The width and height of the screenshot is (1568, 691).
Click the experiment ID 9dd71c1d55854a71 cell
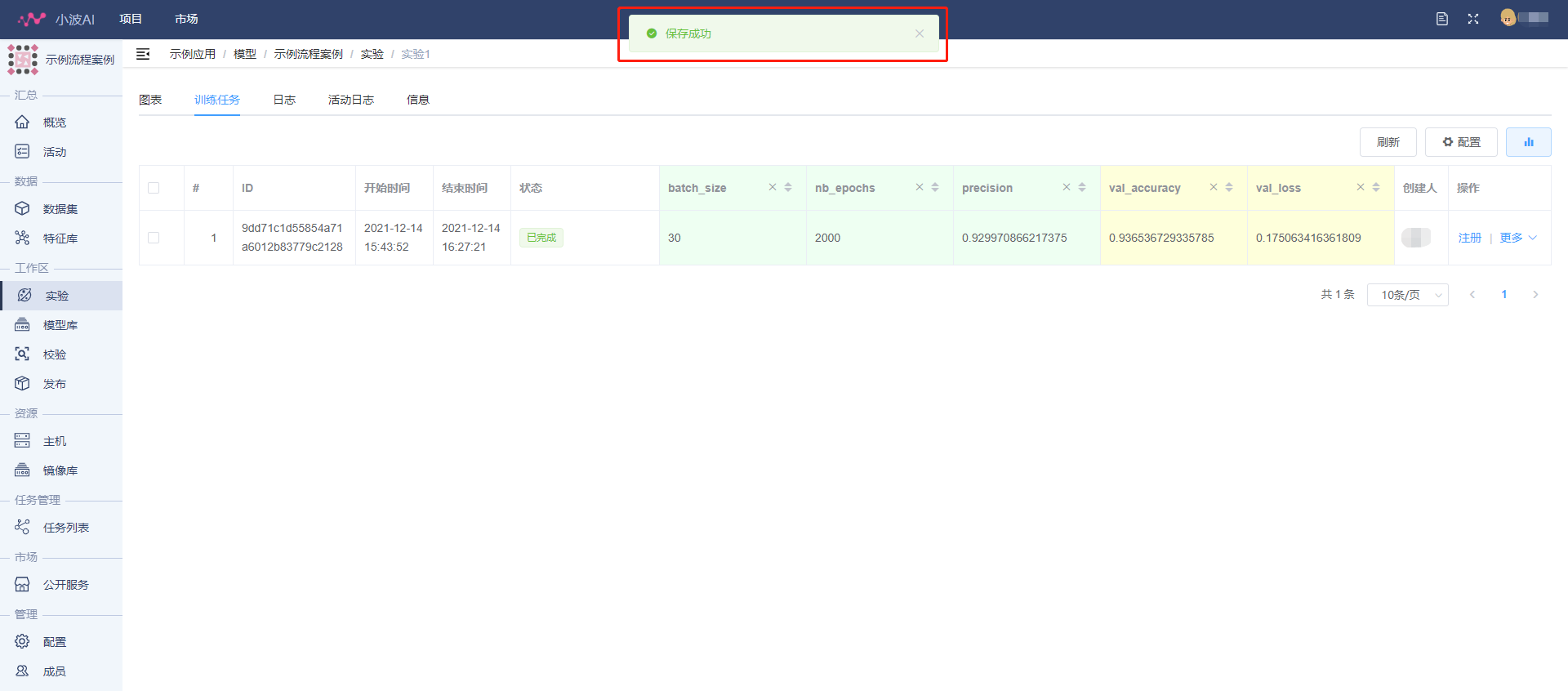click(x=292, y=238)
